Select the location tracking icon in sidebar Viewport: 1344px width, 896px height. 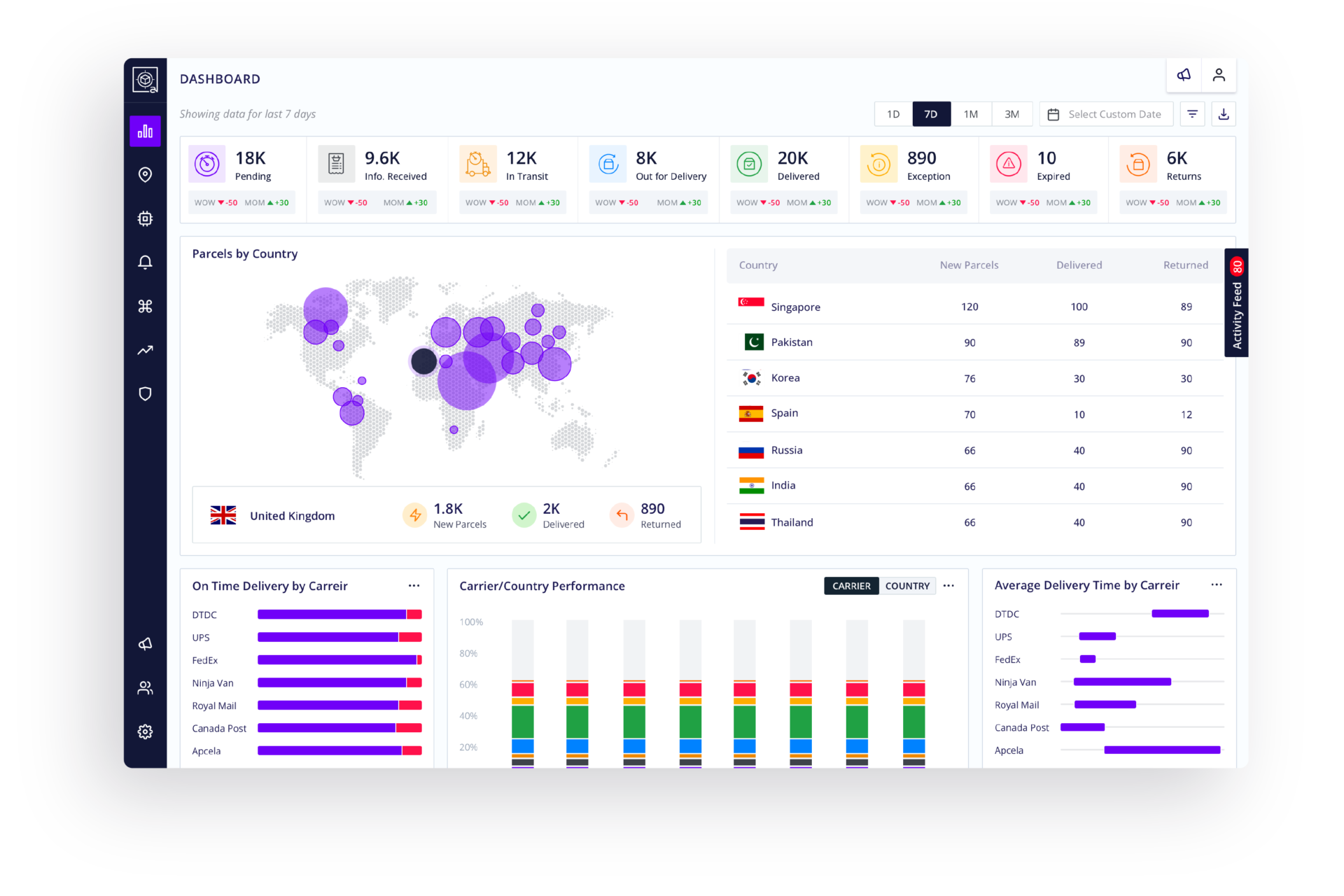(x=145, y=174)
